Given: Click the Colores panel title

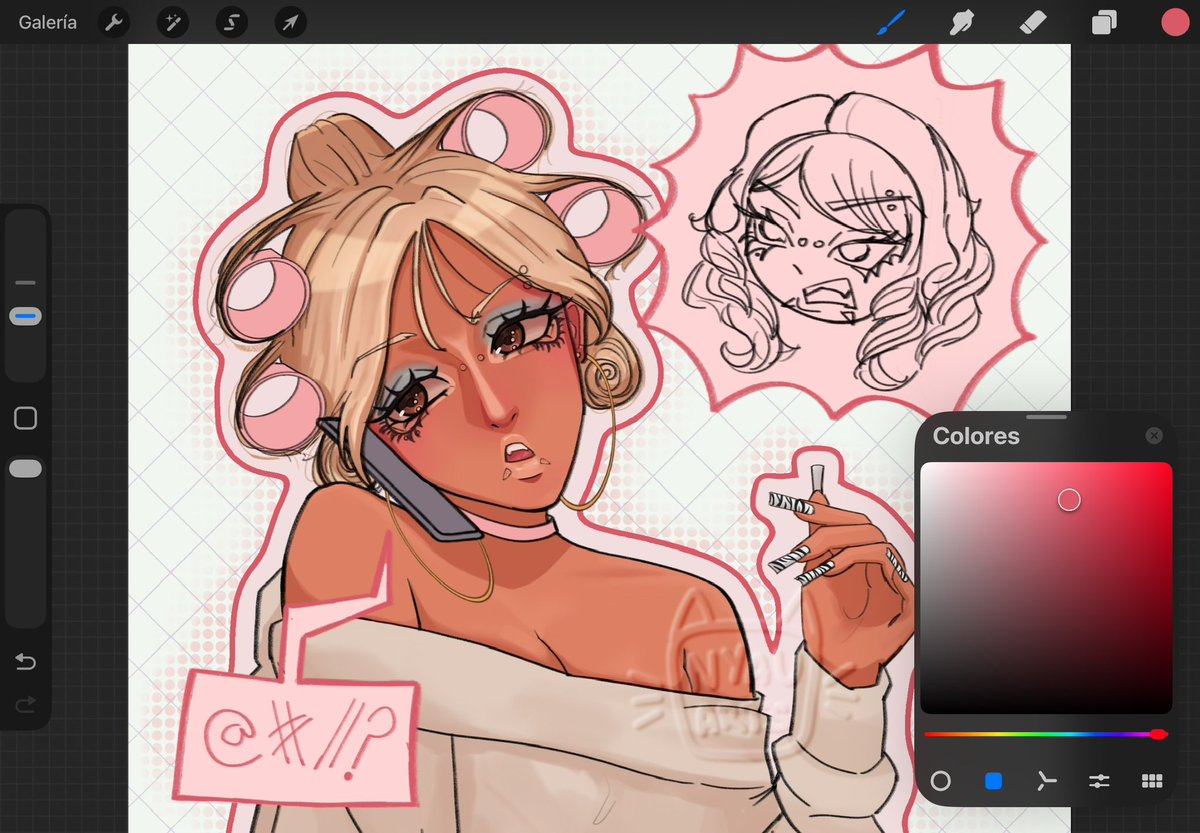Looking at the screenshot, I should 976,436.
